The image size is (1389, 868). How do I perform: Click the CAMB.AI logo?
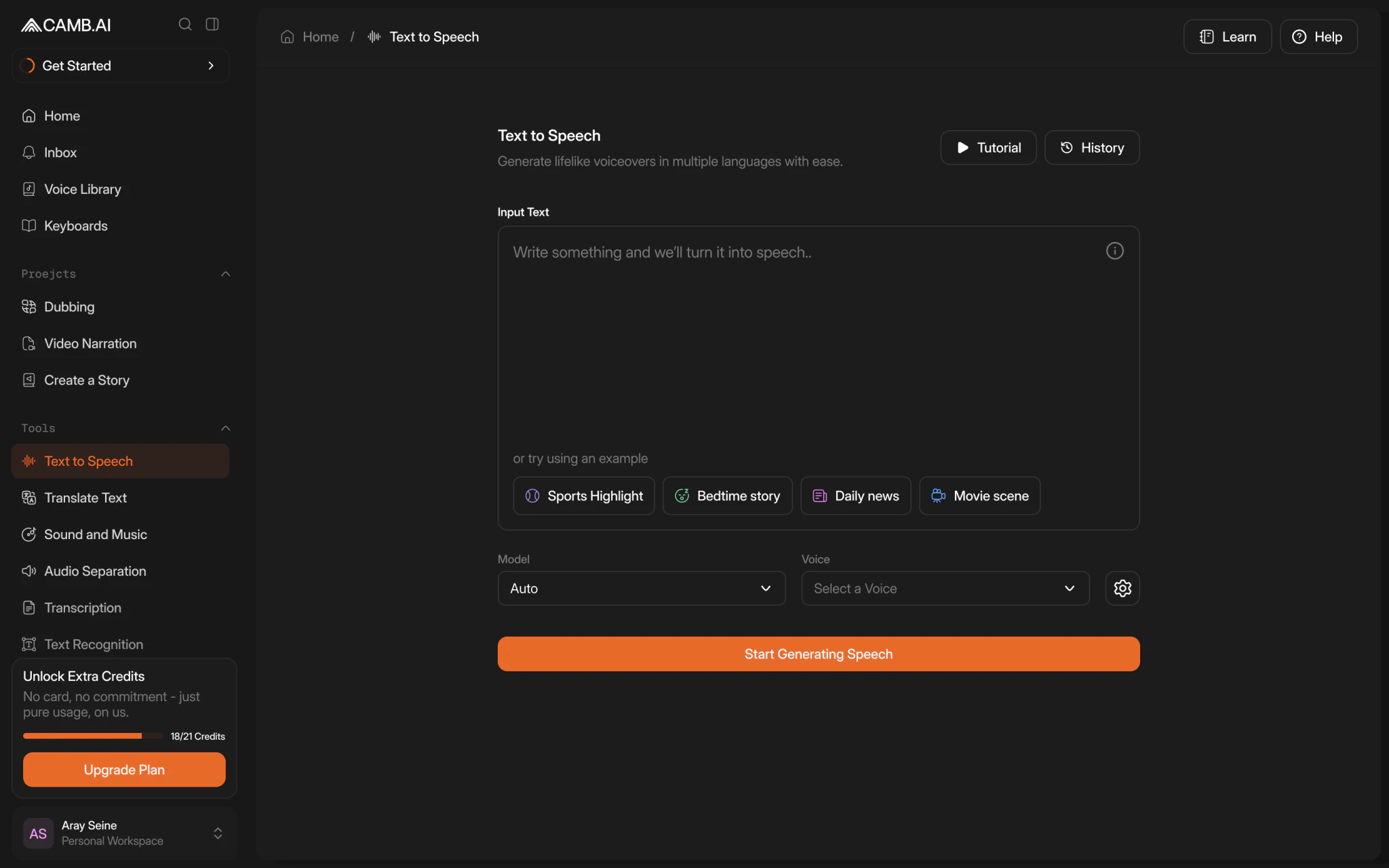[x=66, y=25]
